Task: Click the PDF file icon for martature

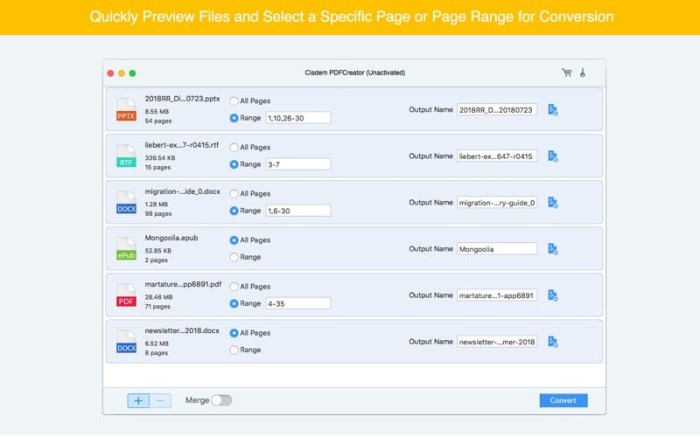Action: [126, 296]
